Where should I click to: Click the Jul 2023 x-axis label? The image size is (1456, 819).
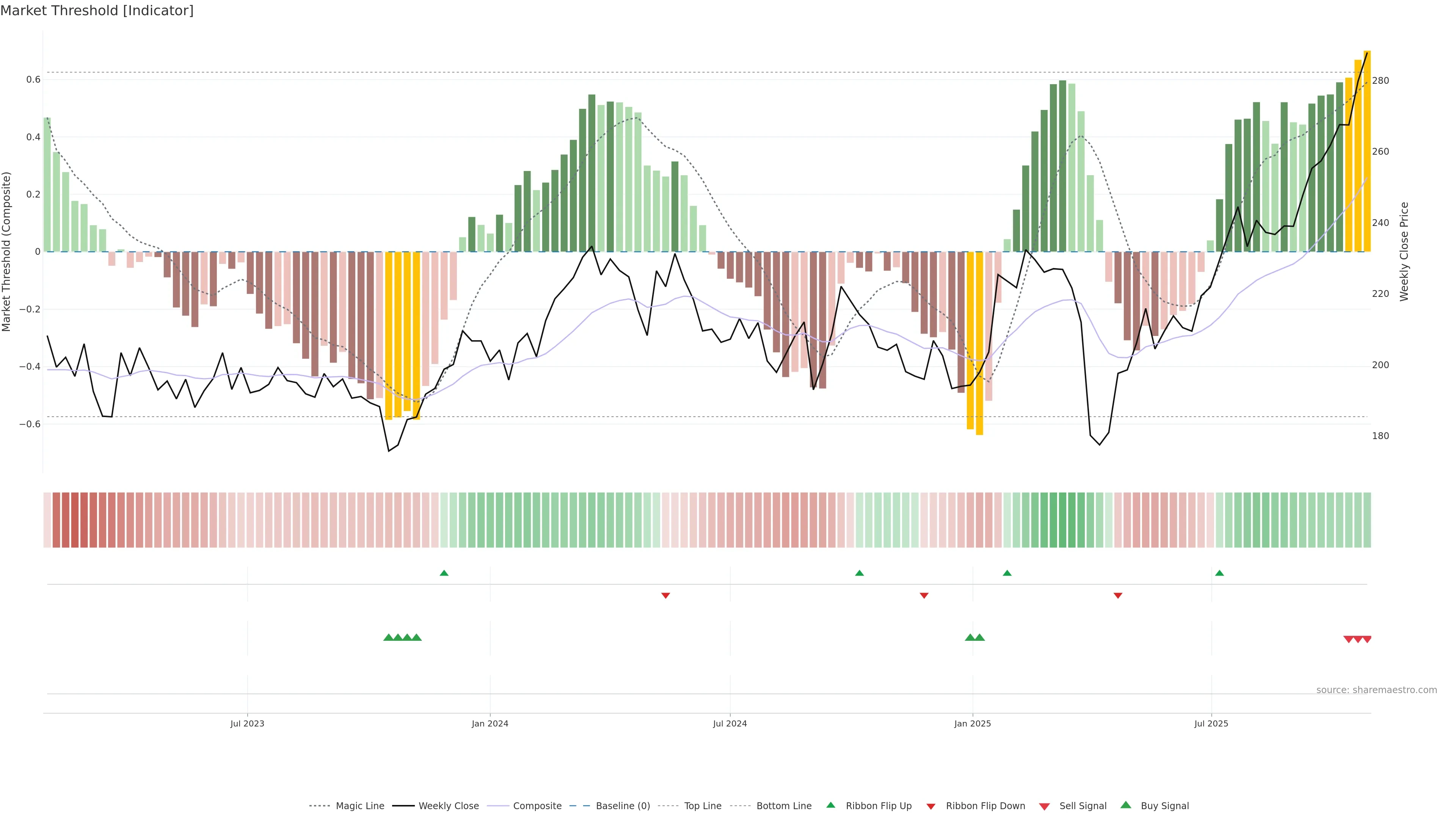click(x=247, y=723)
